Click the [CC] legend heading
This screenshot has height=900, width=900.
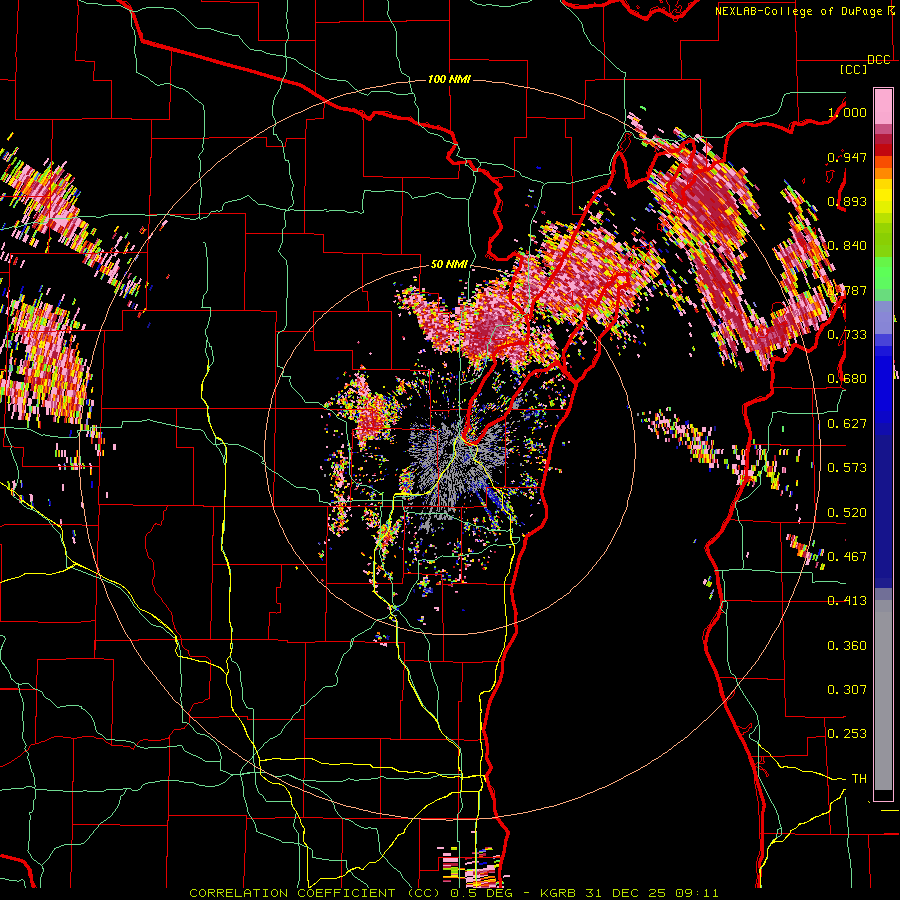[x=853, y=69]
